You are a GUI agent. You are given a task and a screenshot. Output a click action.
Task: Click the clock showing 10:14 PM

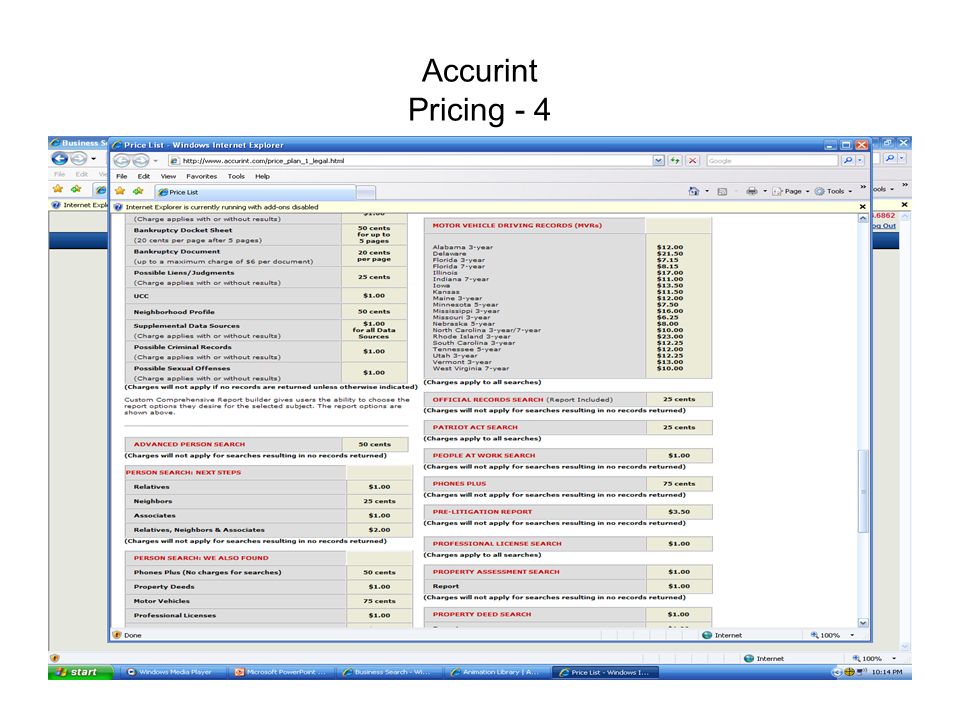pos(887,672)
